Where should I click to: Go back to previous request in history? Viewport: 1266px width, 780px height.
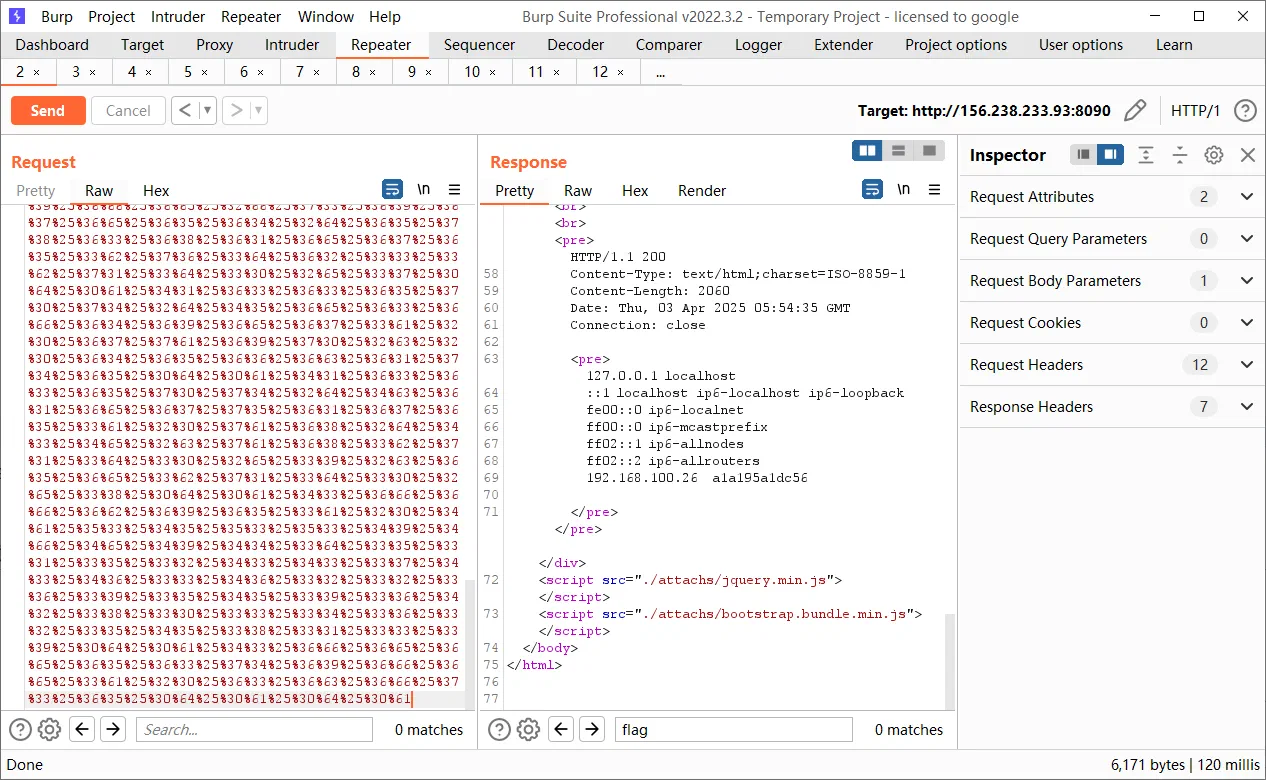click(x=185, y=110)
